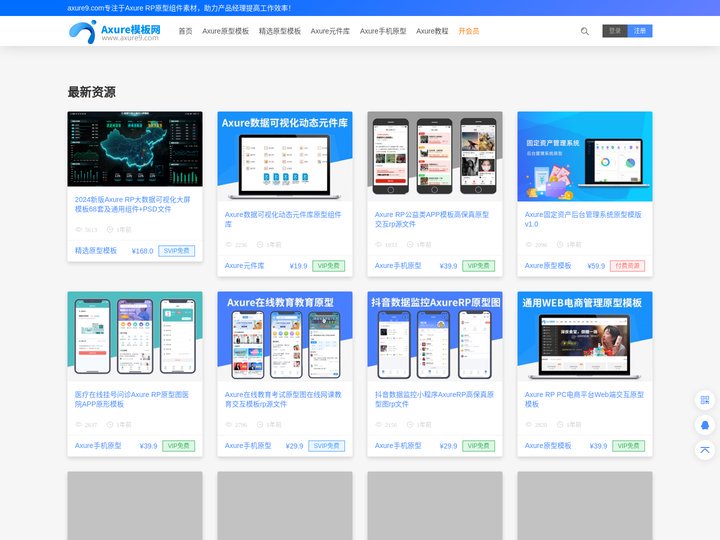Open Axure原型模板 nav item
720x540 pixels.
click(x=225, y=31)
